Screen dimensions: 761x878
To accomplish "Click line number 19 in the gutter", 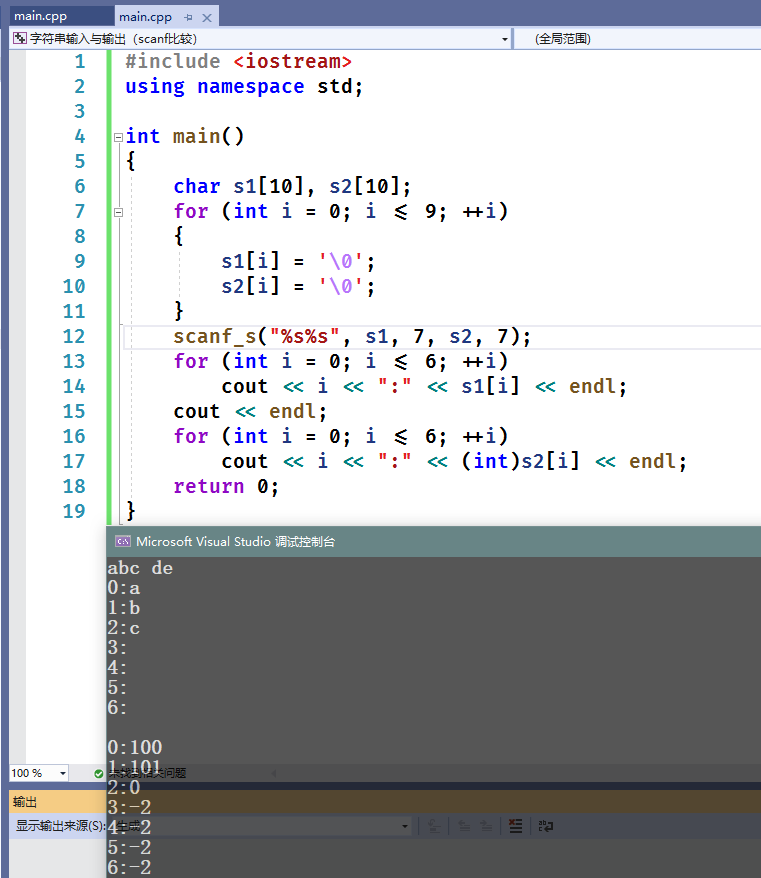I will tap(74, 511).
